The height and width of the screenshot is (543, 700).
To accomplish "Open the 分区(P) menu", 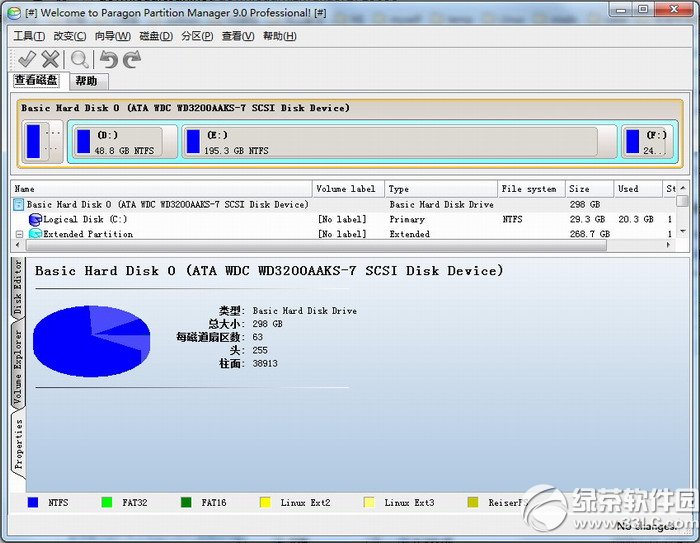I will [197, 36].
